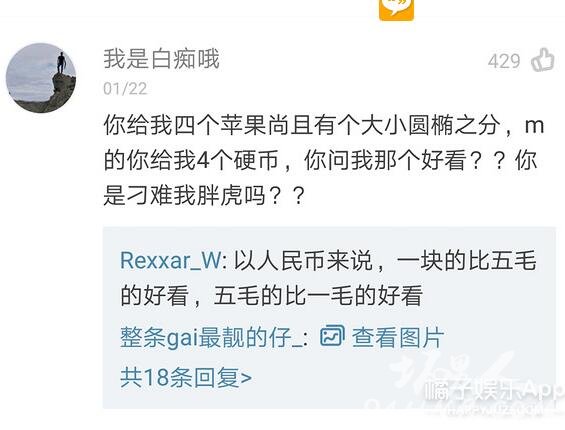This screenshot has width=565, height=430.
Task: Open 我是白痴哦 profile avatar
Action: point(41,77)
